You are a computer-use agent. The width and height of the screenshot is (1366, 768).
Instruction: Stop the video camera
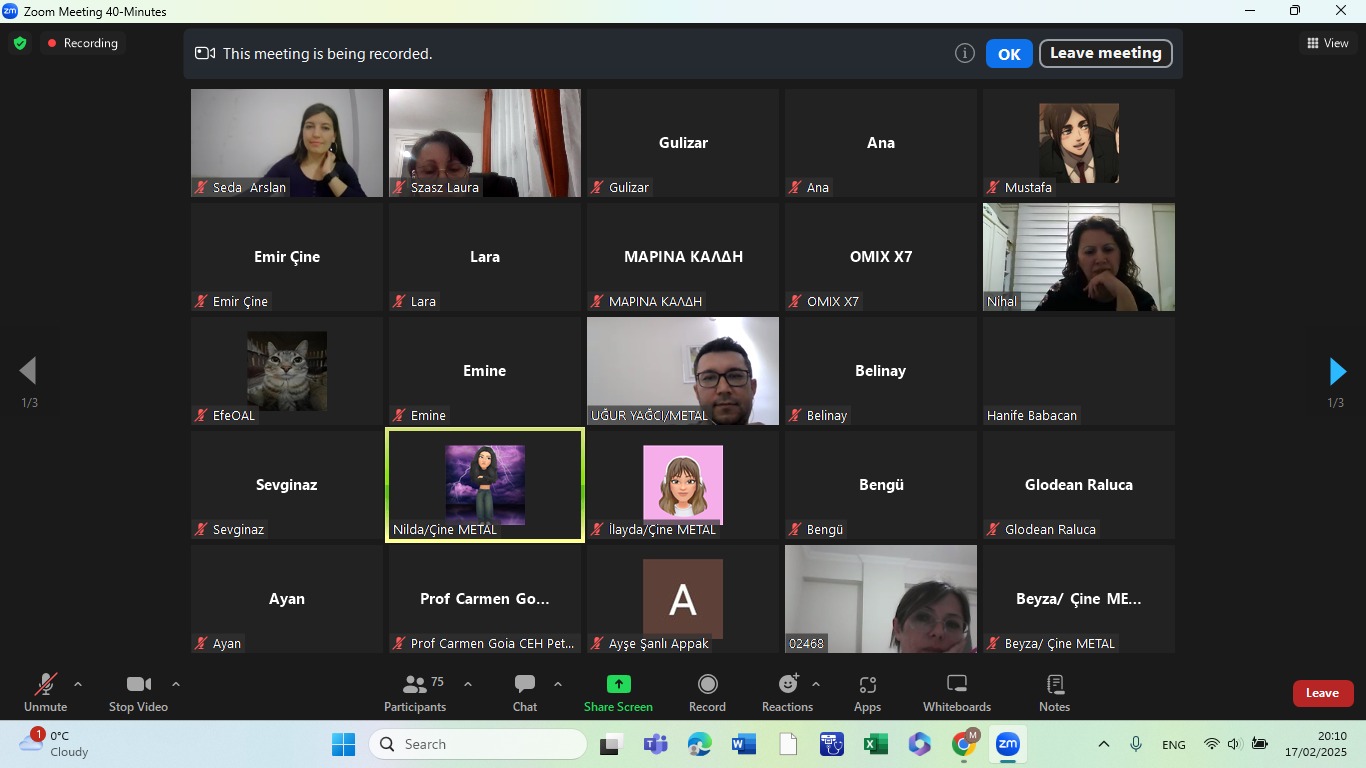click(x=138, y=693)
